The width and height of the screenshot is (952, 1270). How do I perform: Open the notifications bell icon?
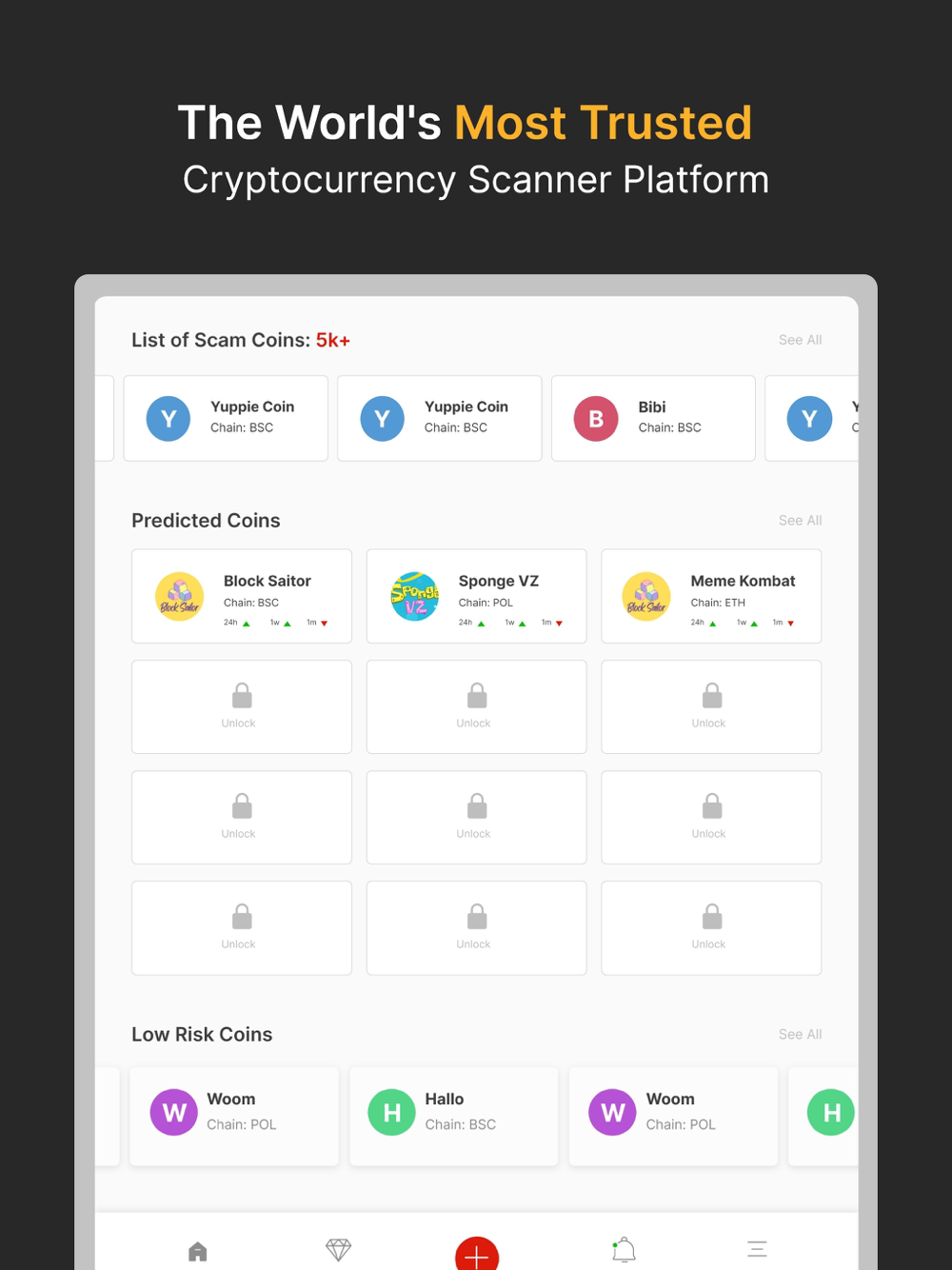(624, 1249)
